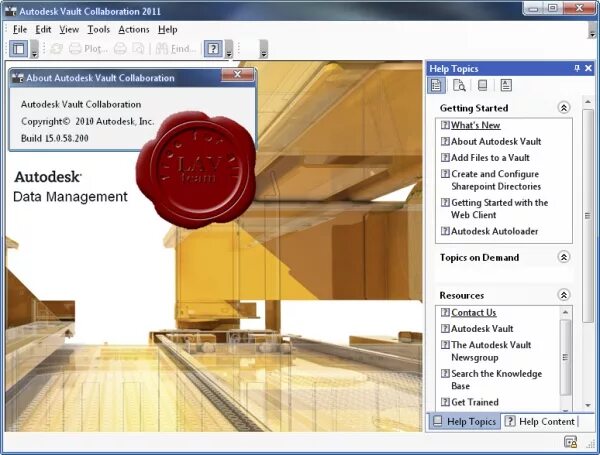
Task: Open the Actions menu
Action: point(134,29)
